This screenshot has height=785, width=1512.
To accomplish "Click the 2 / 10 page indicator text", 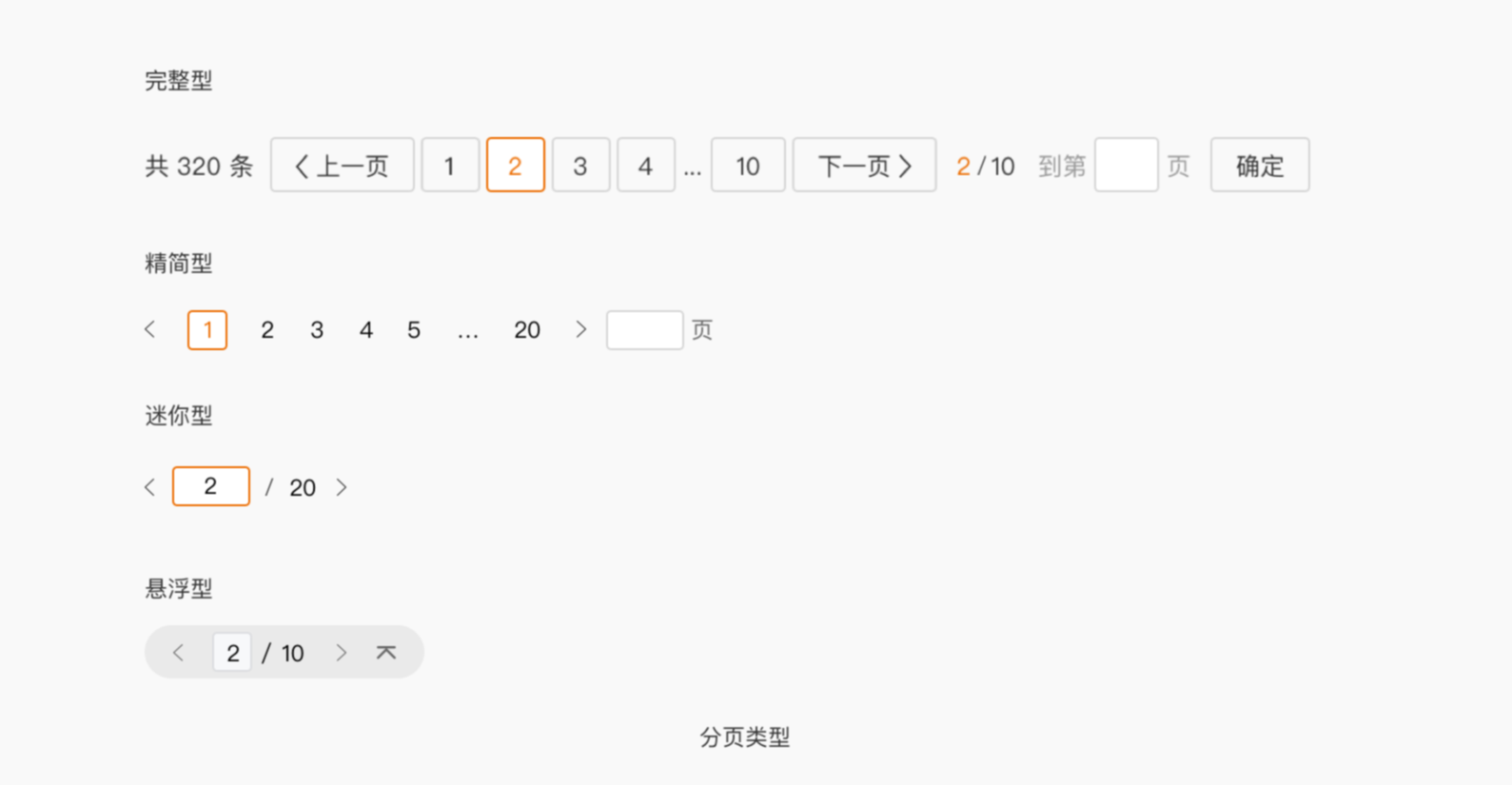I will [x=985, y=167].
